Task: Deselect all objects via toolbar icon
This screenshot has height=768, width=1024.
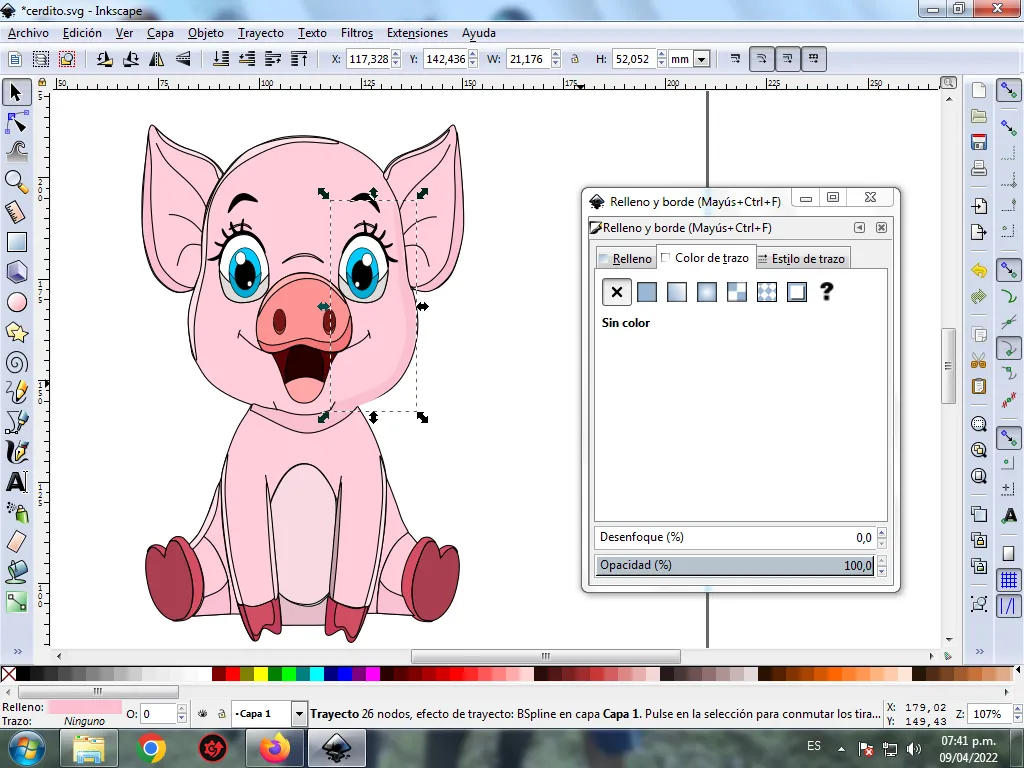Action: 67,59
